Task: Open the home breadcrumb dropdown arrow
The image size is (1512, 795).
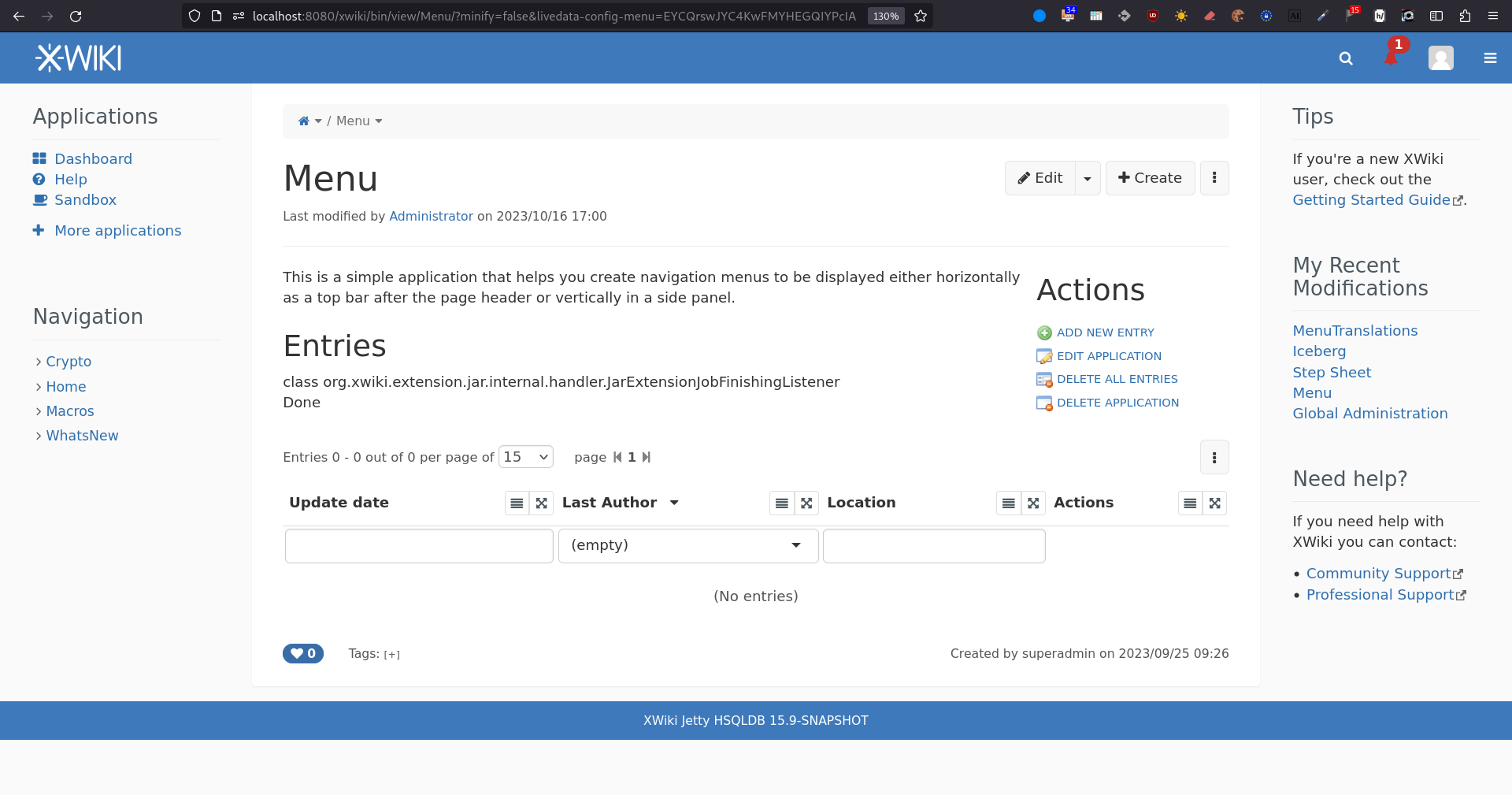Action: (x=318, y=121)
